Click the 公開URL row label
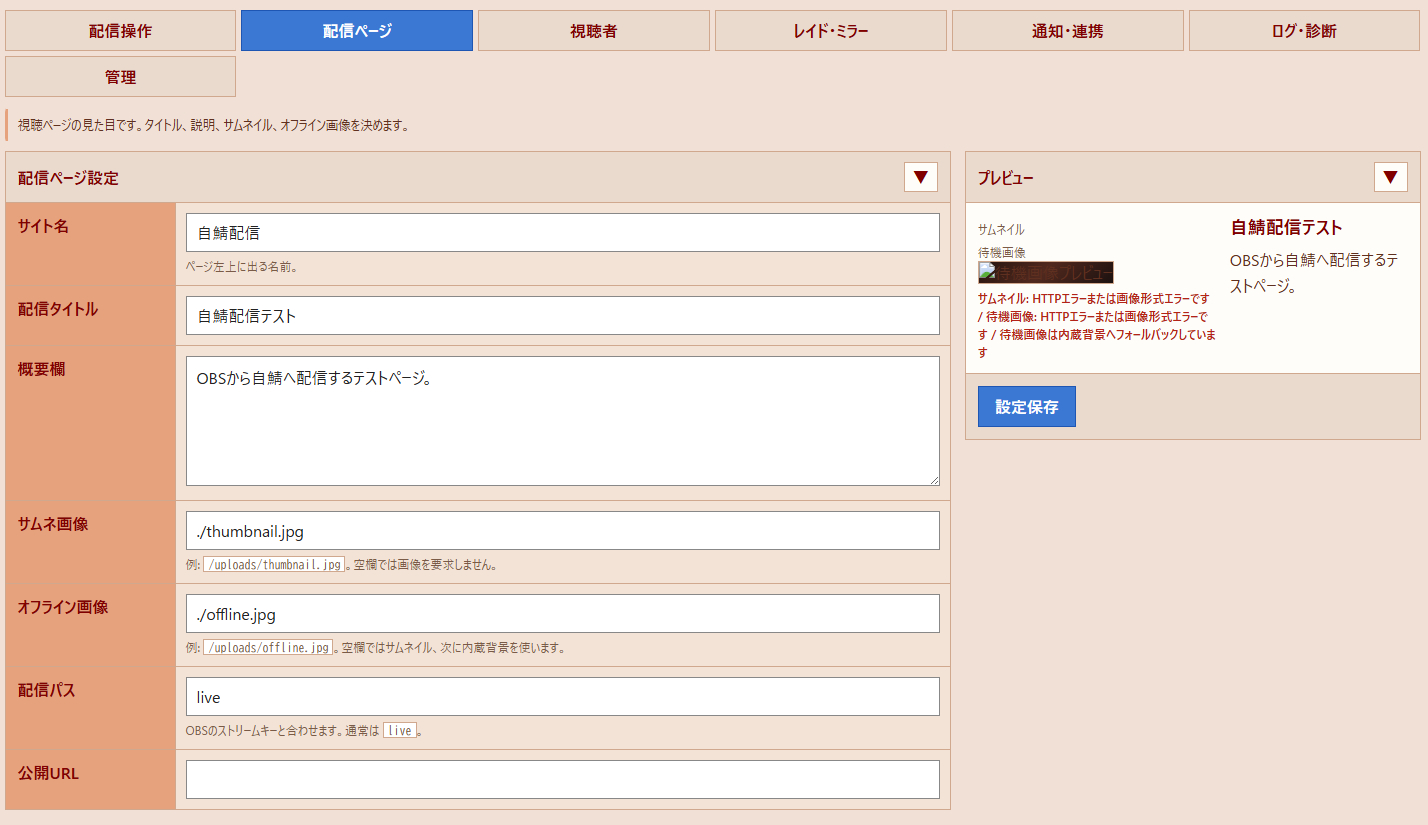Image resolution: width=1428 pixels, height=825 pixels. pyautogui.click(x=48, y=774)
